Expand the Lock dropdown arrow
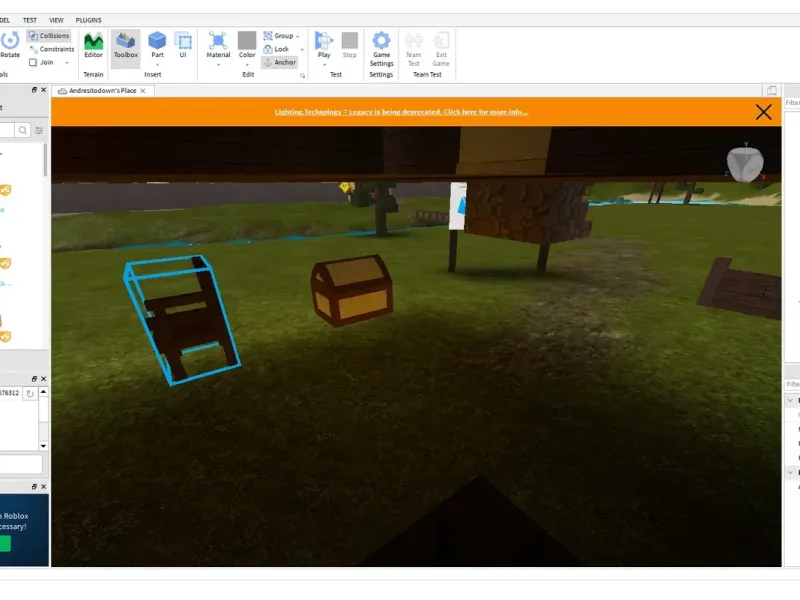The width and height of the screenshot is (800, 600). click(x=302, y=49)
